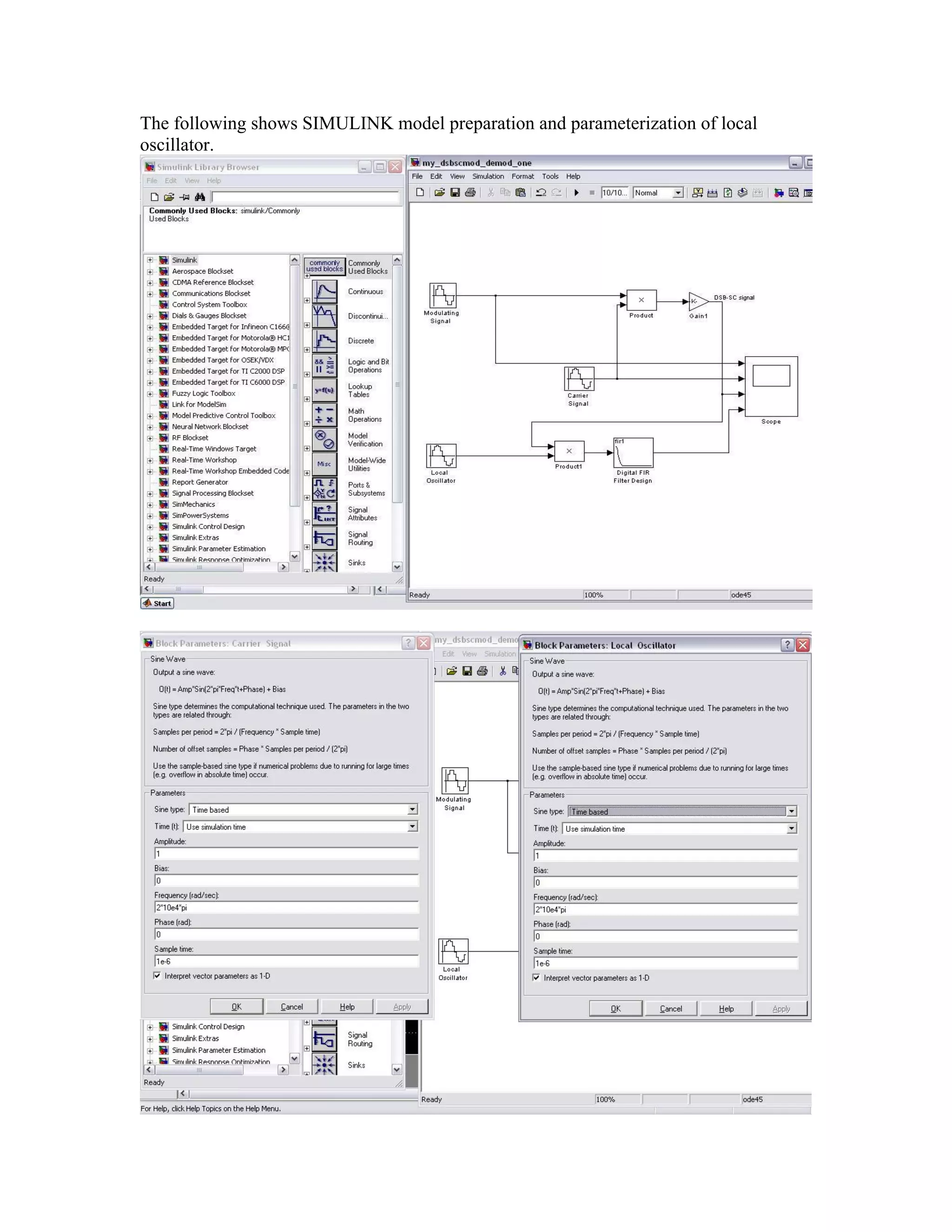Toggle Interpret vector parameters in Carrier Signal
Viewport: 952px width, 1232px height.
pos(158,976)
